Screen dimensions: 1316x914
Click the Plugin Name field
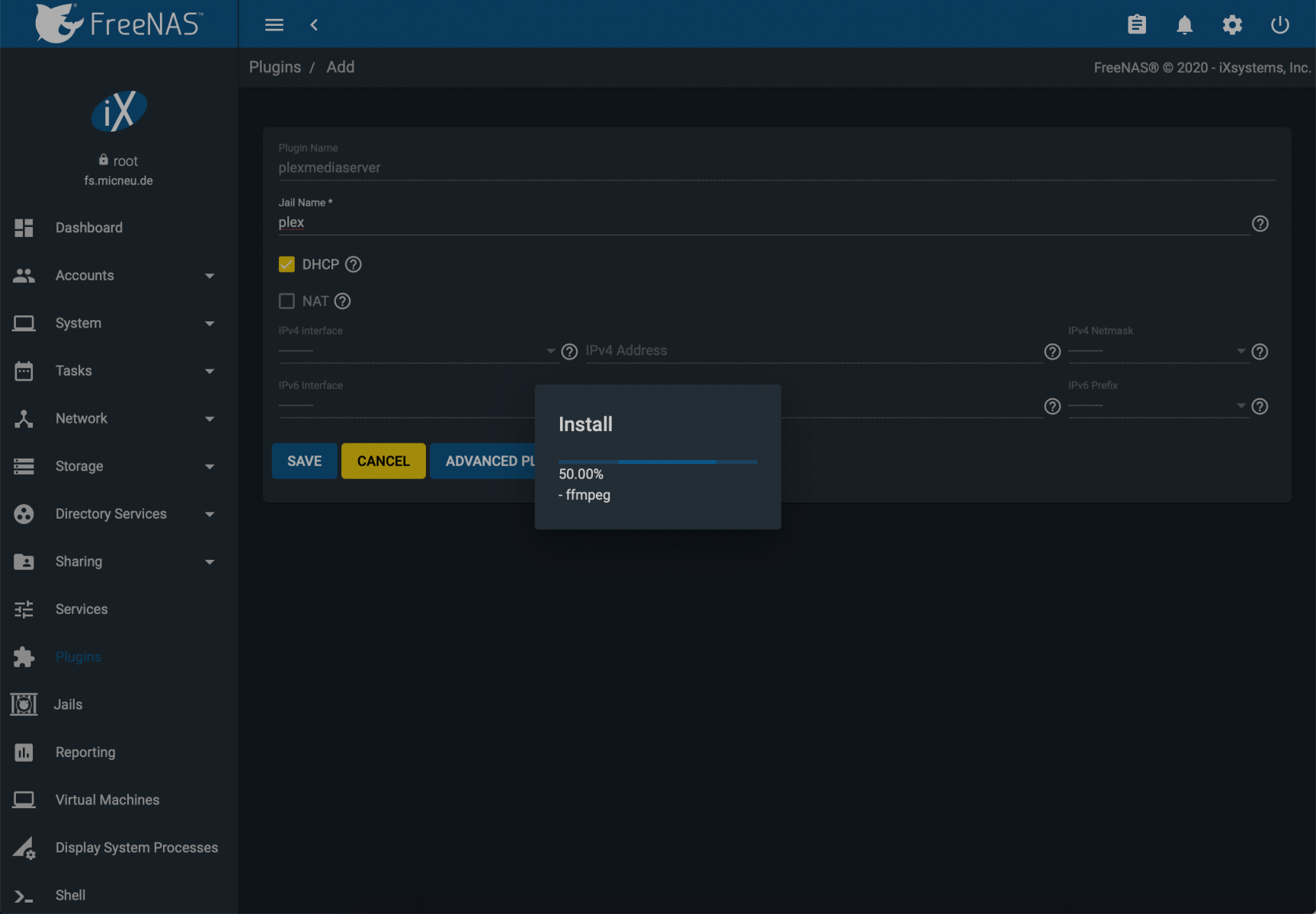(x=776, y=168)
